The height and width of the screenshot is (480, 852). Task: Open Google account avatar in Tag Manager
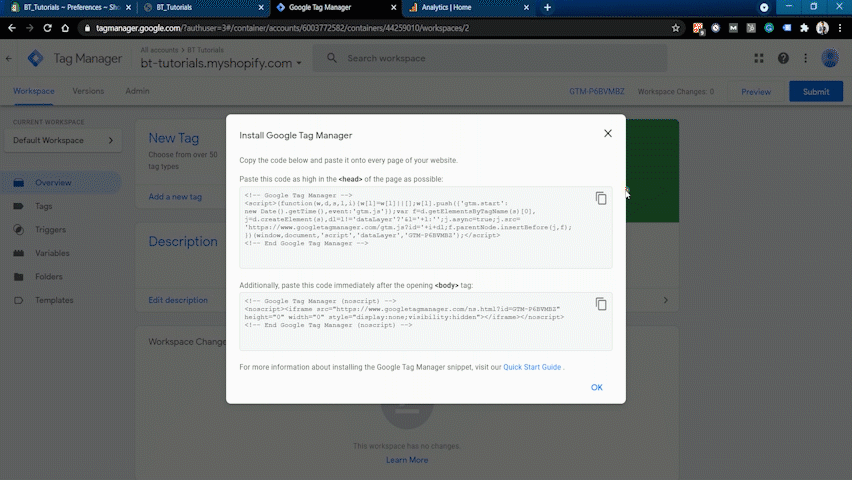coord(830,58)
